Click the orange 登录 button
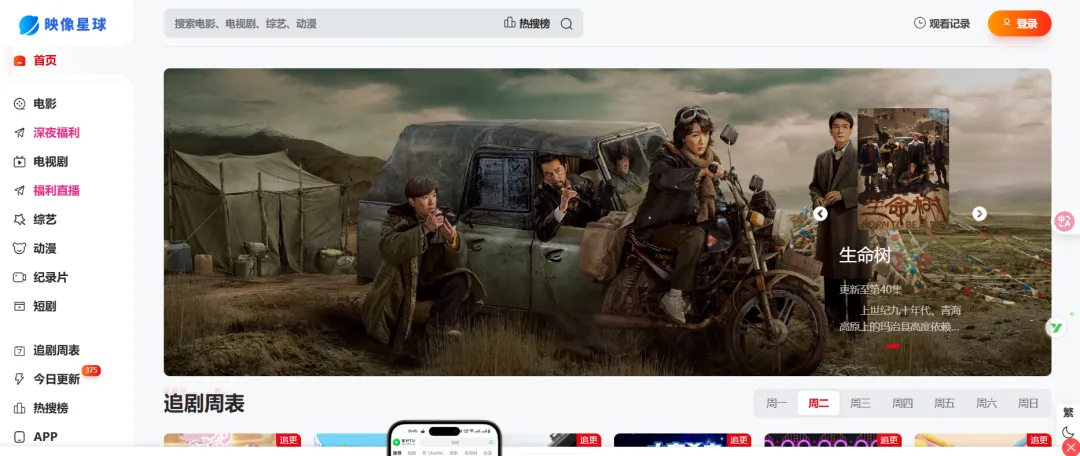Image resolution: width=1080 pixels, height=456 pixels. 1019,23
